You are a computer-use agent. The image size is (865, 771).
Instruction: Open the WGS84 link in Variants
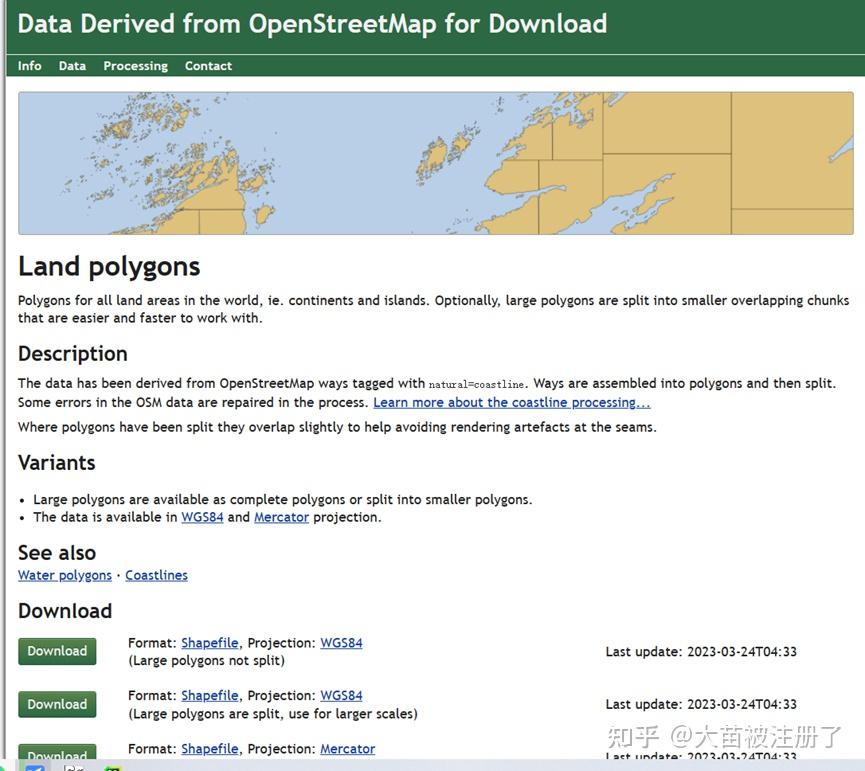click(x=202, y=517)
